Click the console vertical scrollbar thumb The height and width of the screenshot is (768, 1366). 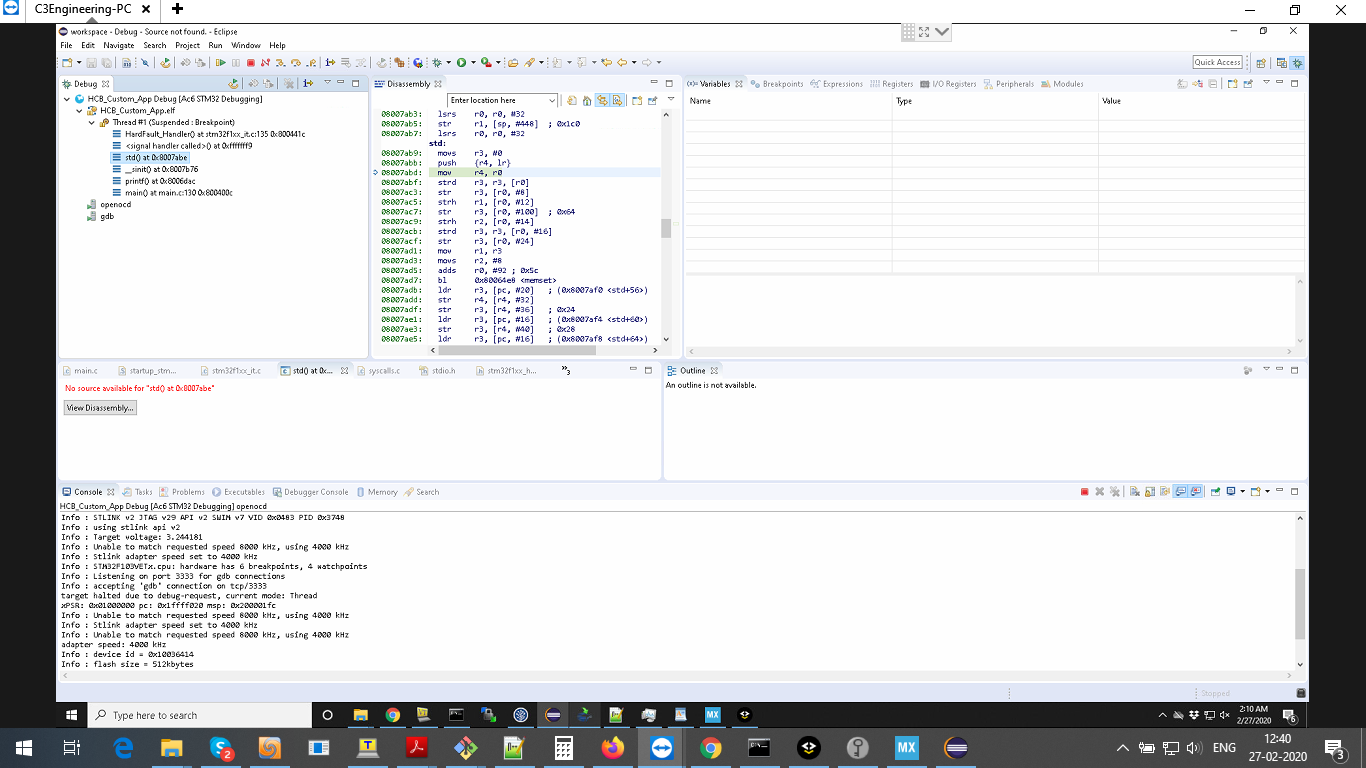point(1300,603)
